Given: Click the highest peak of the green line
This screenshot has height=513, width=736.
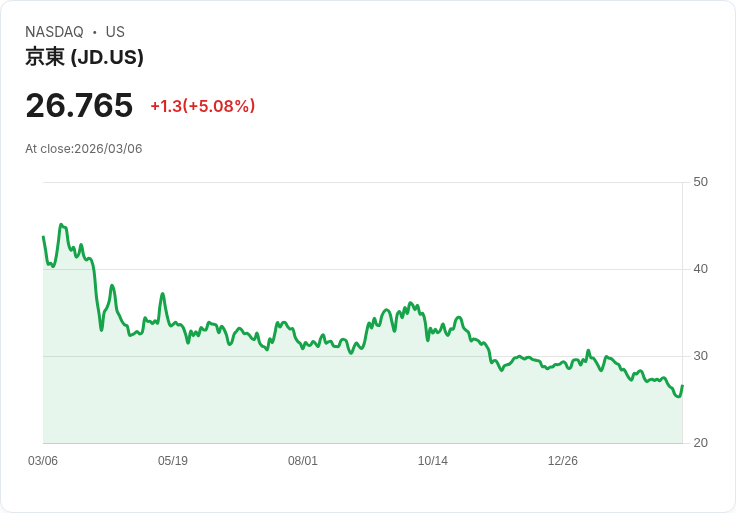Looking at the screenshot, I should 61,225.
